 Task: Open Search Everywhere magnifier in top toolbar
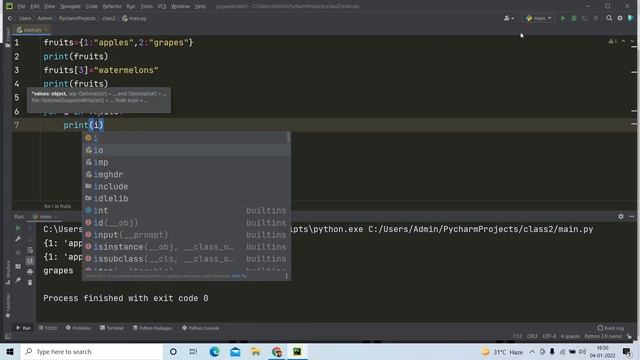(x=609, y=18)
